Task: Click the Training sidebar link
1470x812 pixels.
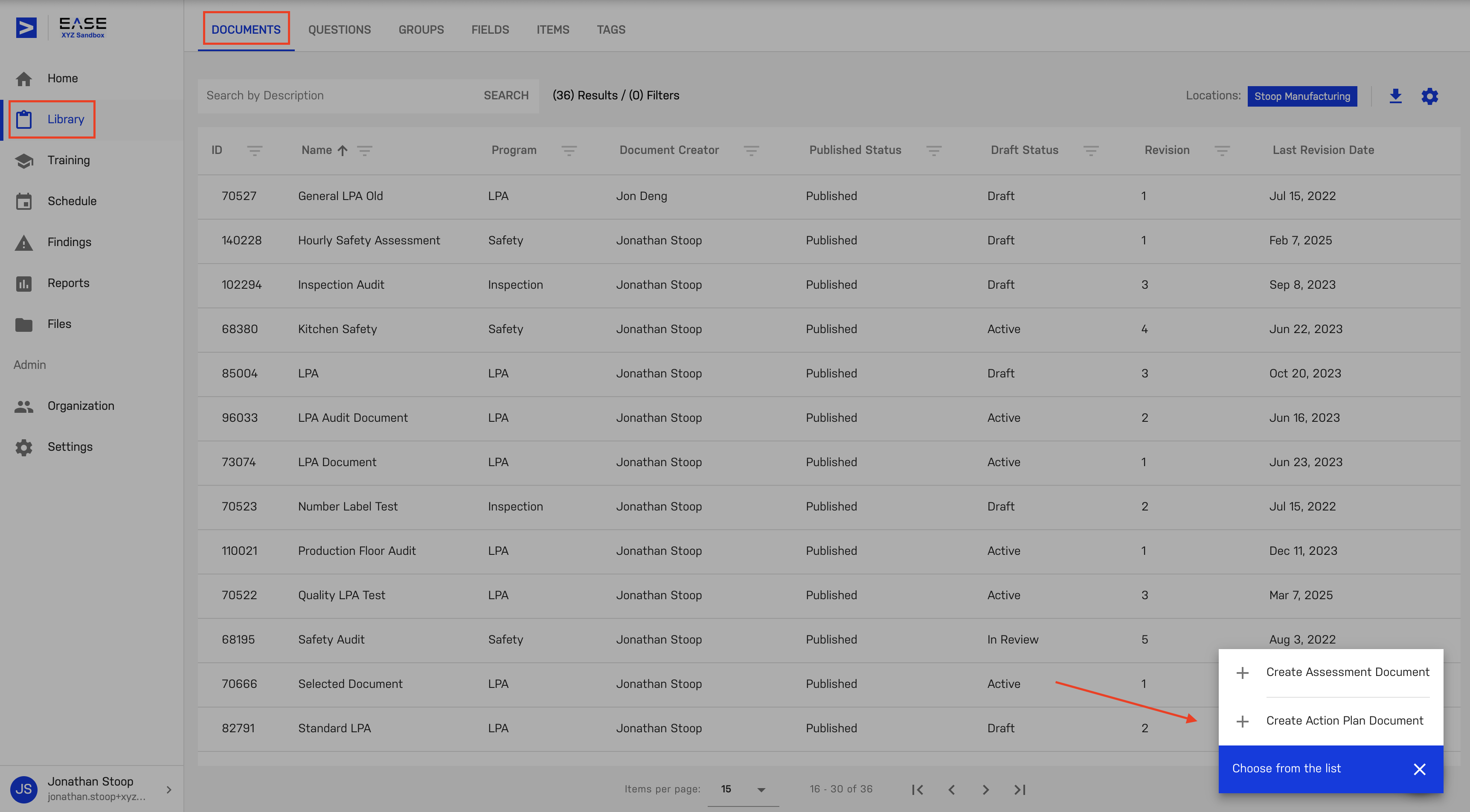Action: pos(69,160)
